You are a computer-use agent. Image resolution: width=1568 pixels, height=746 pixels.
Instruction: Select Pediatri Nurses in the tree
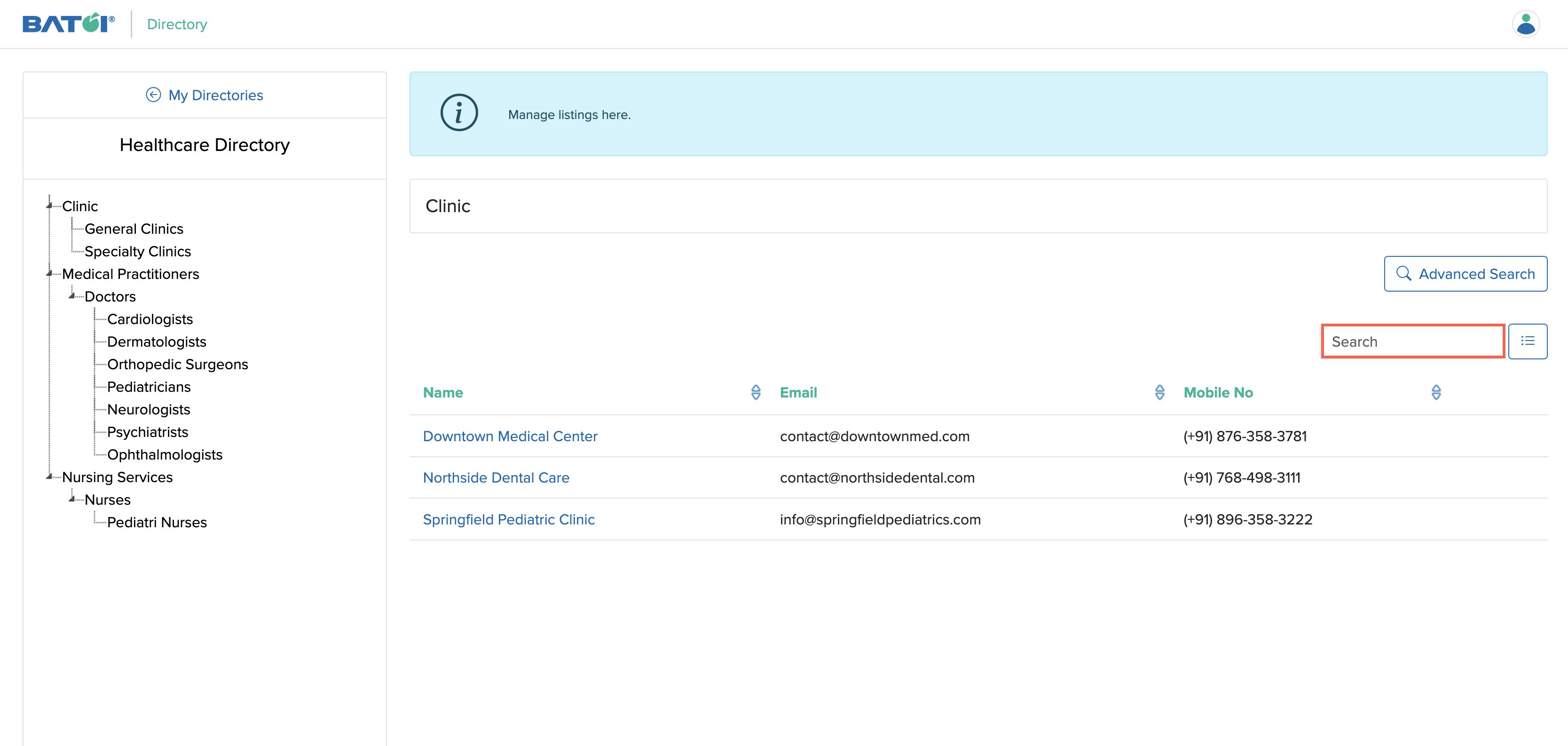(x=157, y=522)
